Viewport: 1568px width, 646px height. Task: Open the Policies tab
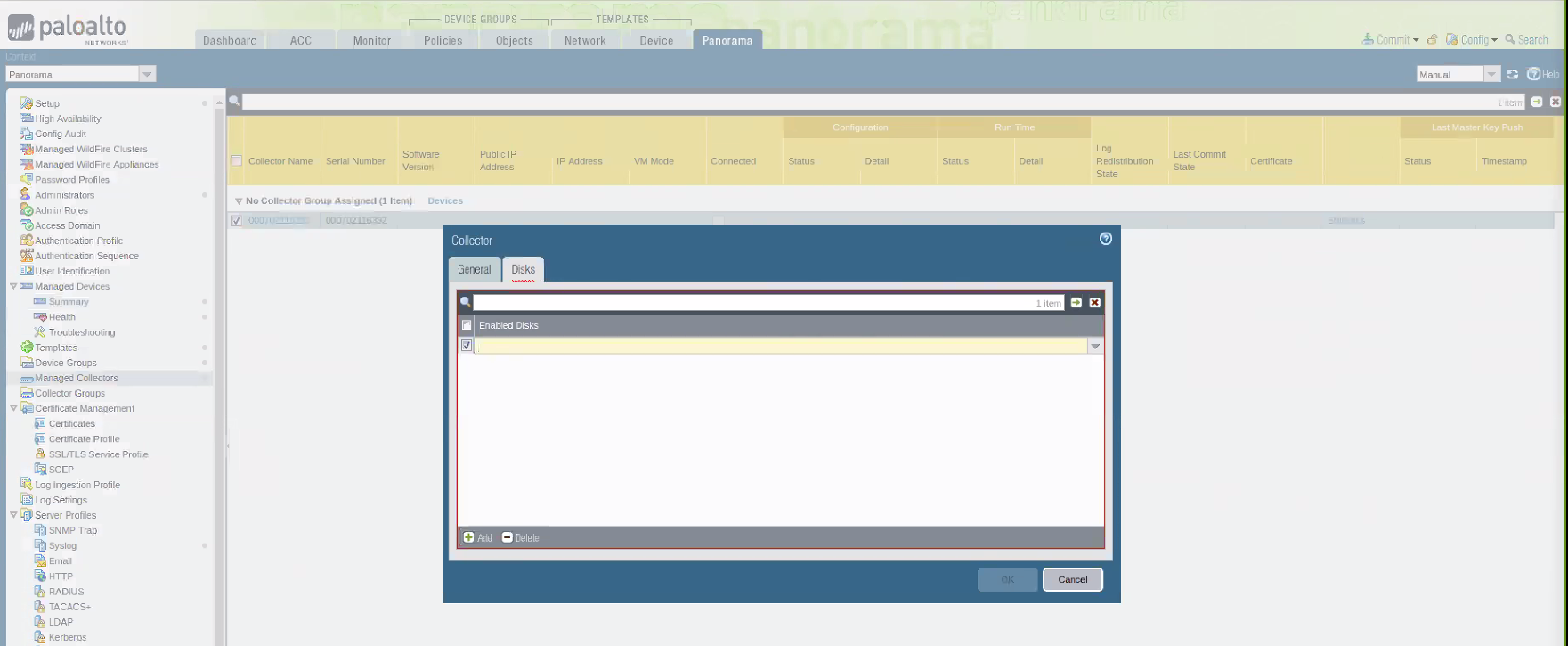click(443, 40)
